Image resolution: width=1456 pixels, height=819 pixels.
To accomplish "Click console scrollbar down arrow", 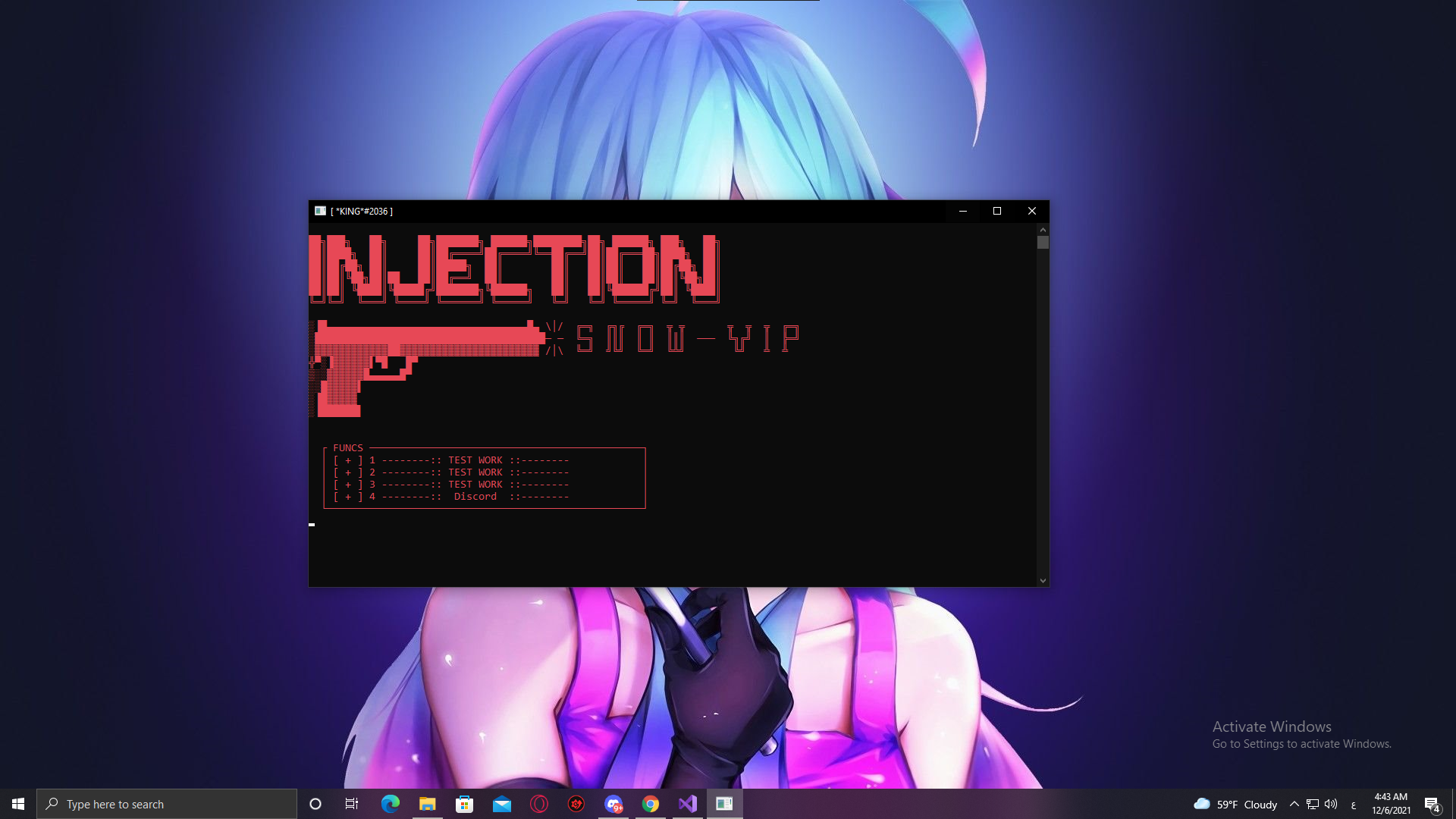I will pyautogui.click(x=1043, y=581).
